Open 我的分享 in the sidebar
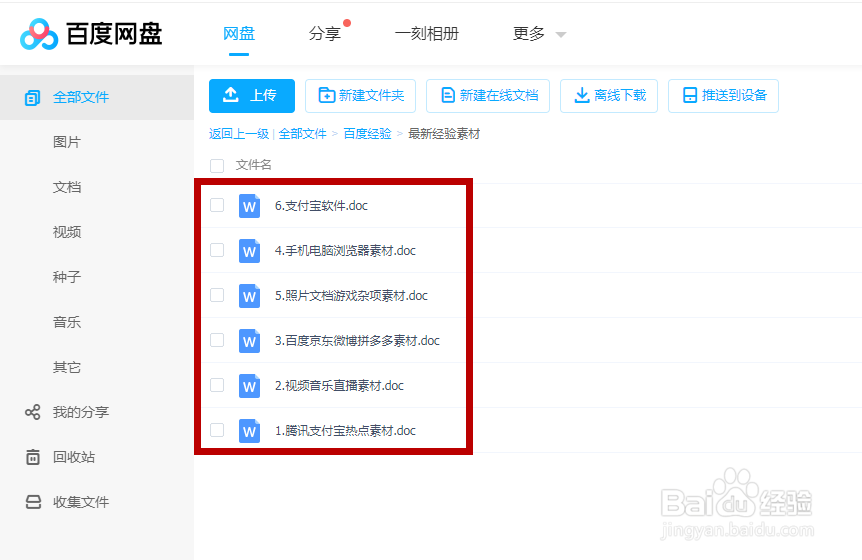Viewport: 862px width, 560px height. click(81, 412)
